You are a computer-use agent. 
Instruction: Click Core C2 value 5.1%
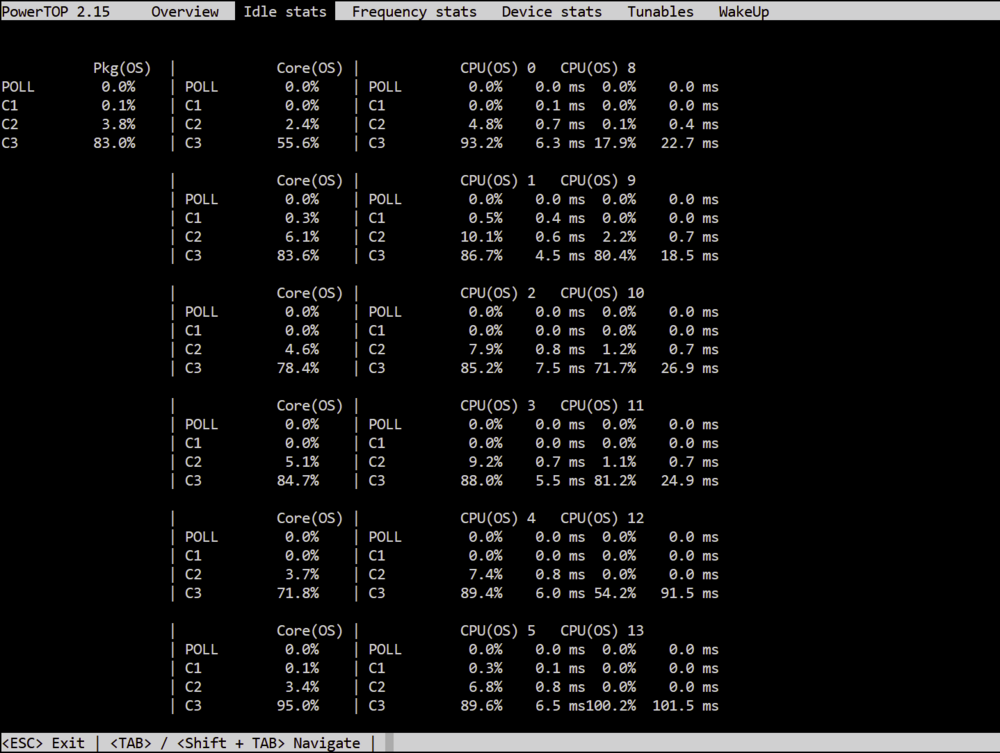[302, 462]
